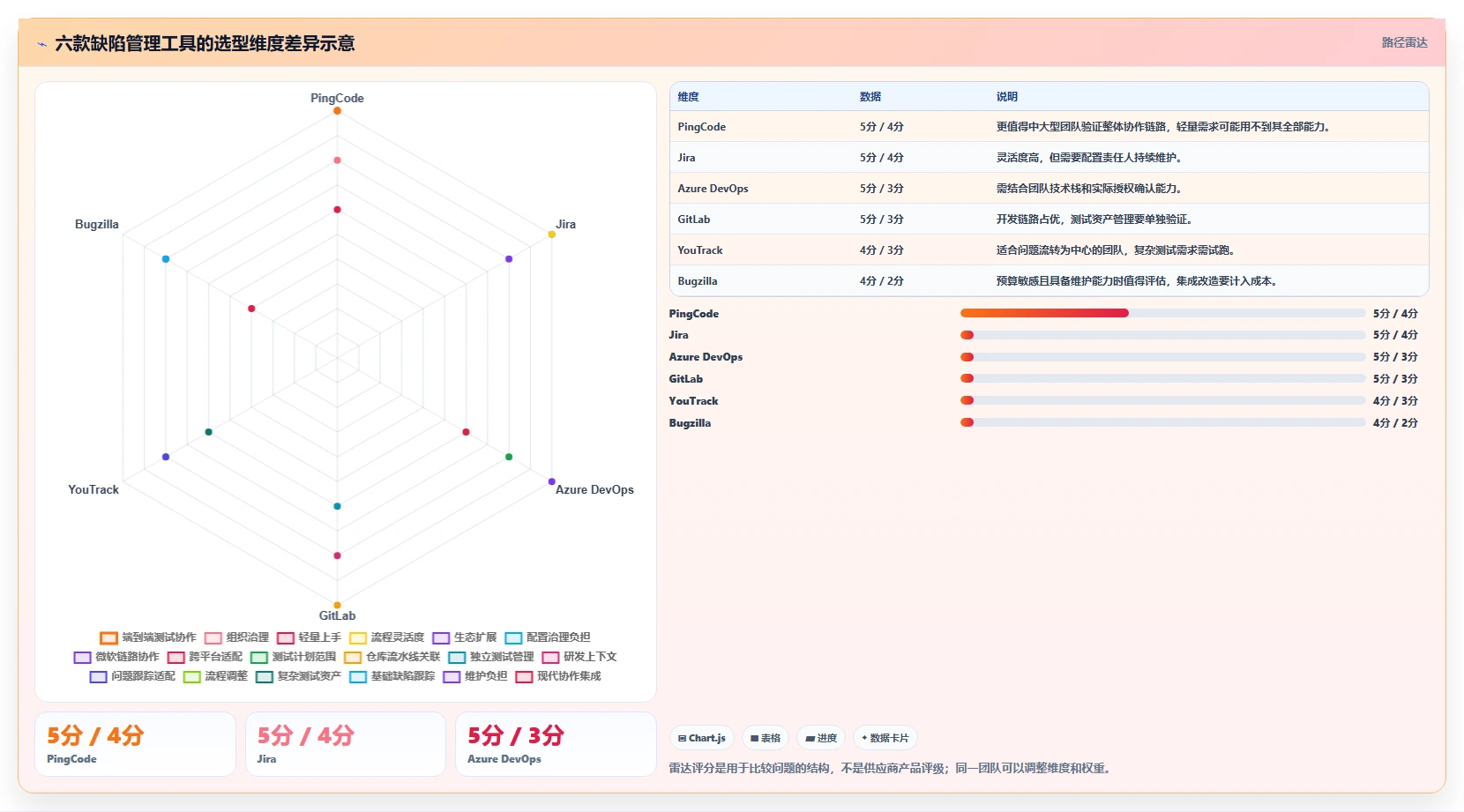The image size is (1464, 812).
Task: Click the description 开发链路占优，测试资产管理要单独验证。
Action: [1094, 220]
